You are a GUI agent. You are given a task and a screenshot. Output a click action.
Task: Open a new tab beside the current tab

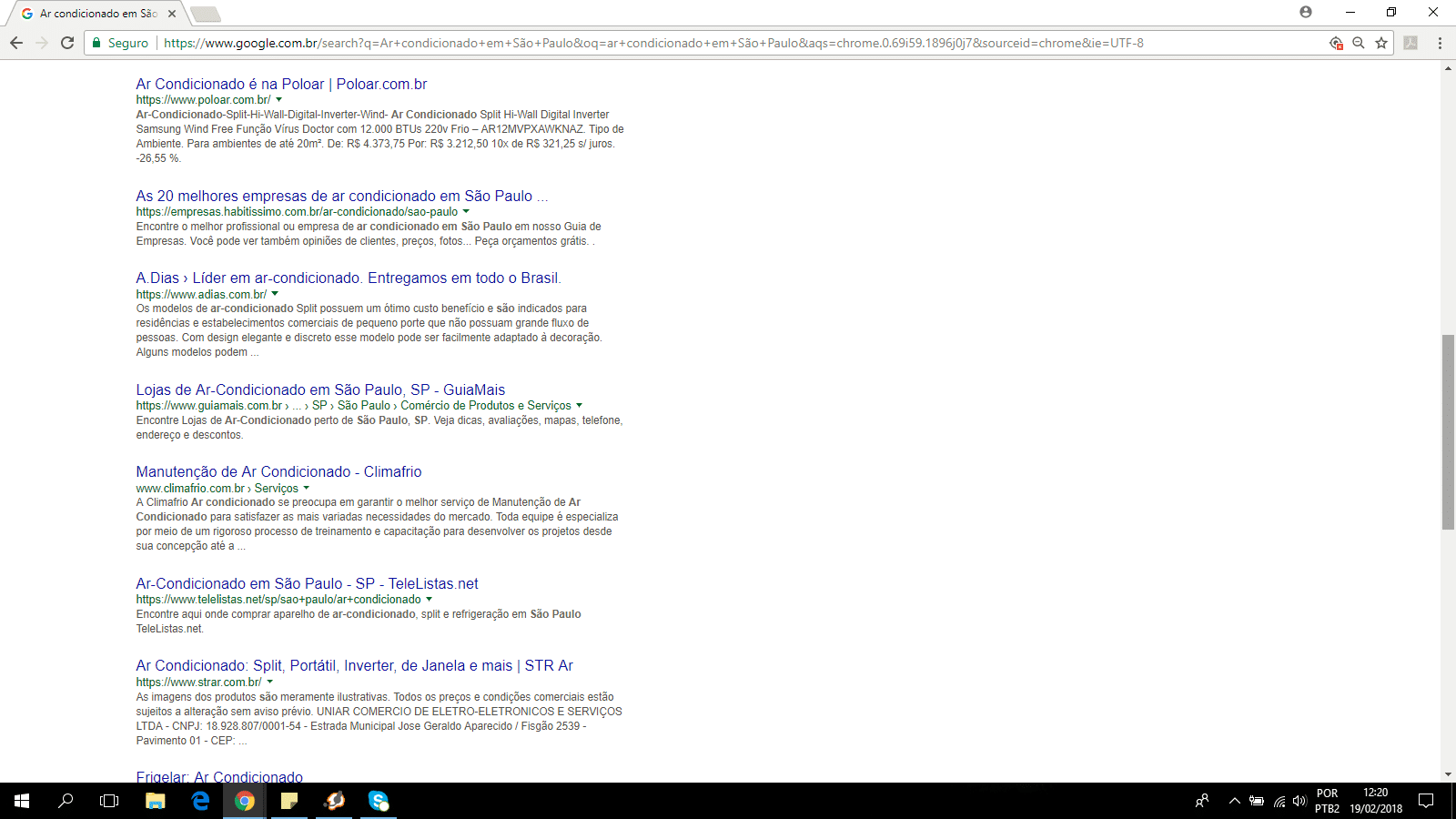206,14
